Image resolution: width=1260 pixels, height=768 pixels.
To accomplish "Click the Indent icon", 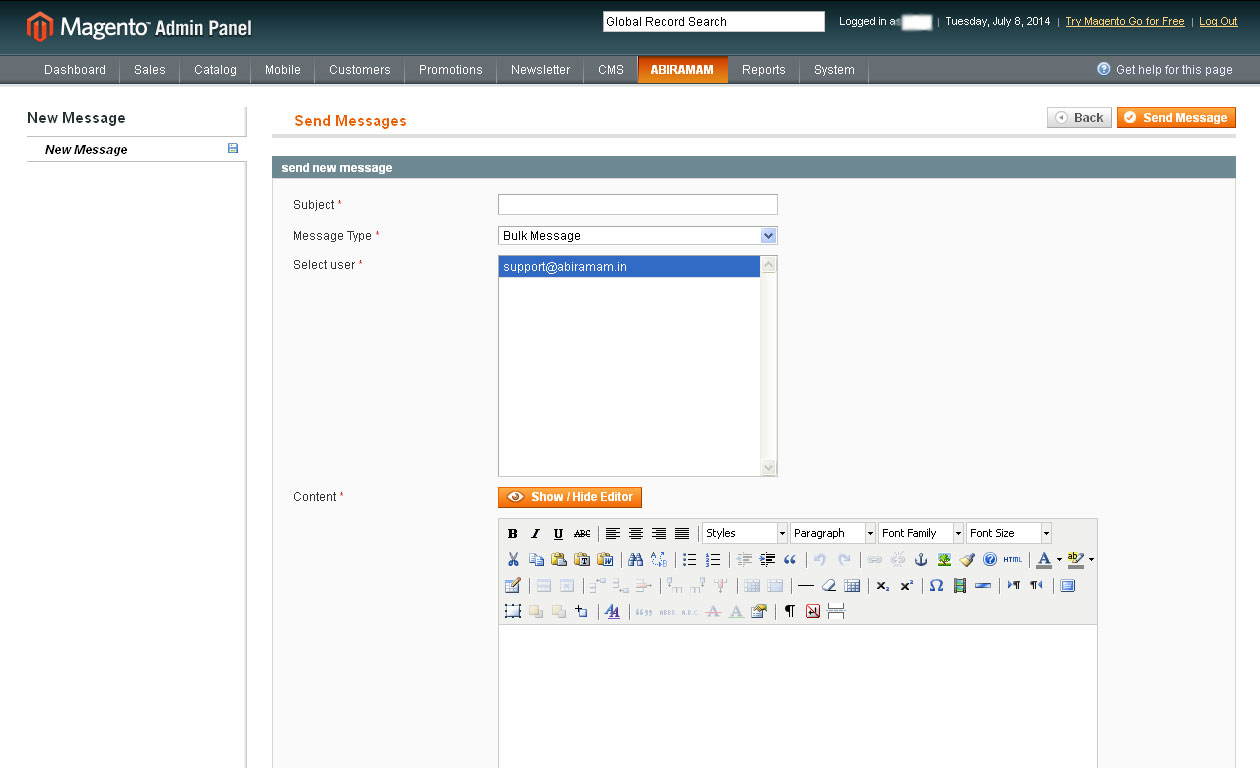I will [767, 560].
